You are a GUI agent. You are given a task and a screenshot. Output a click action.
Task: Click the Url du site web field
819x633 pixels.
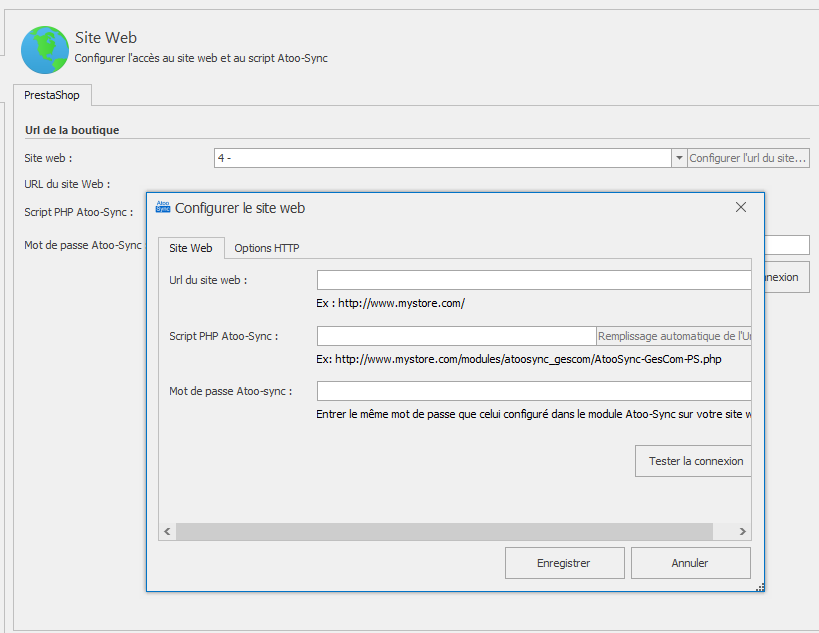pos(534,280)
